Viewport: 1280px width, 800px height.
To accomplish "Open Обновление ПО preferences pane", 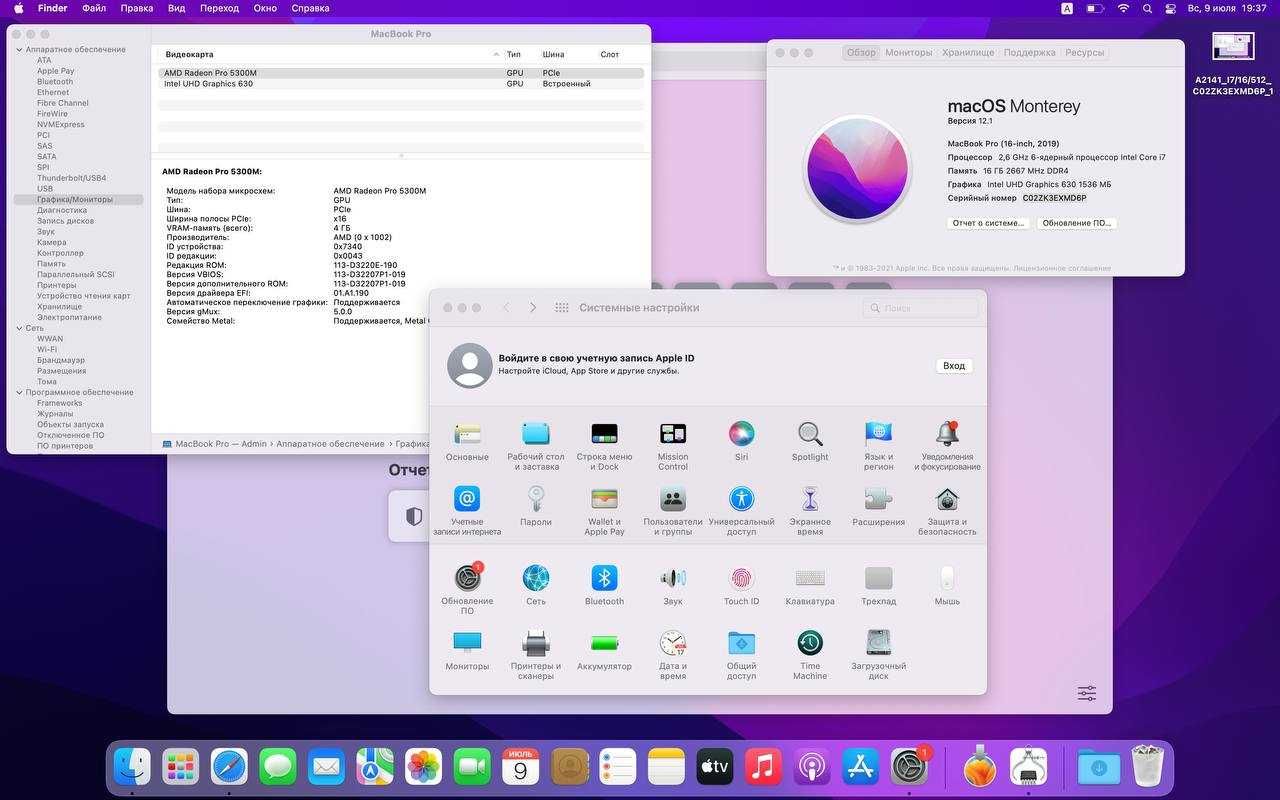I will point(467,578).
